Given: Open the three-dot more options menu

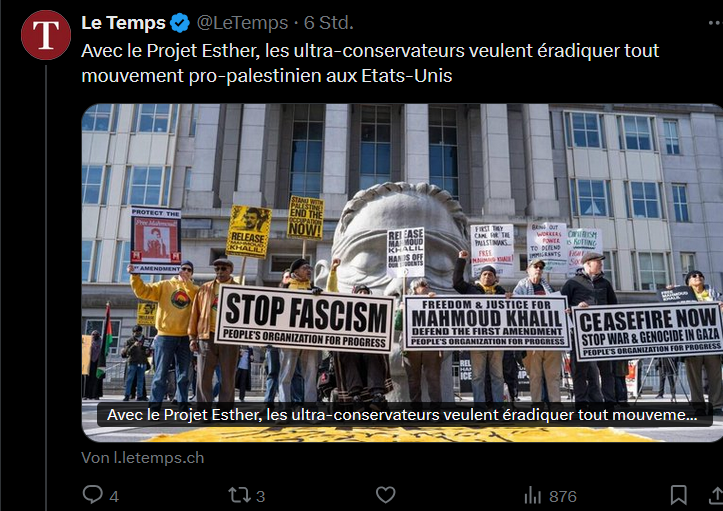Looking at the screenshot, I should (x=715, y=23).
